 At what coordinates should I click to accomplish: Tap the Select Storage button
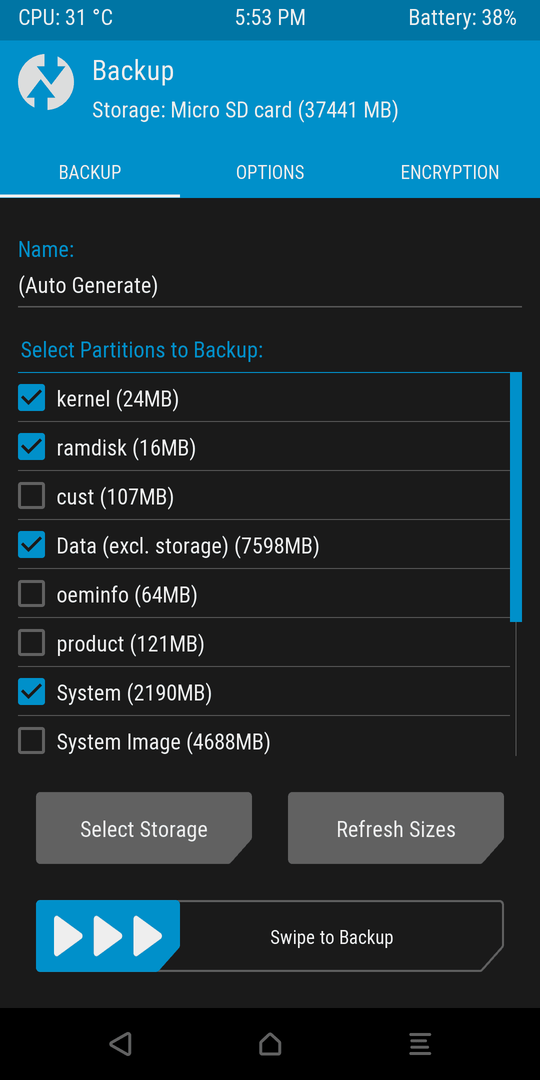click(x=144, y=829)
